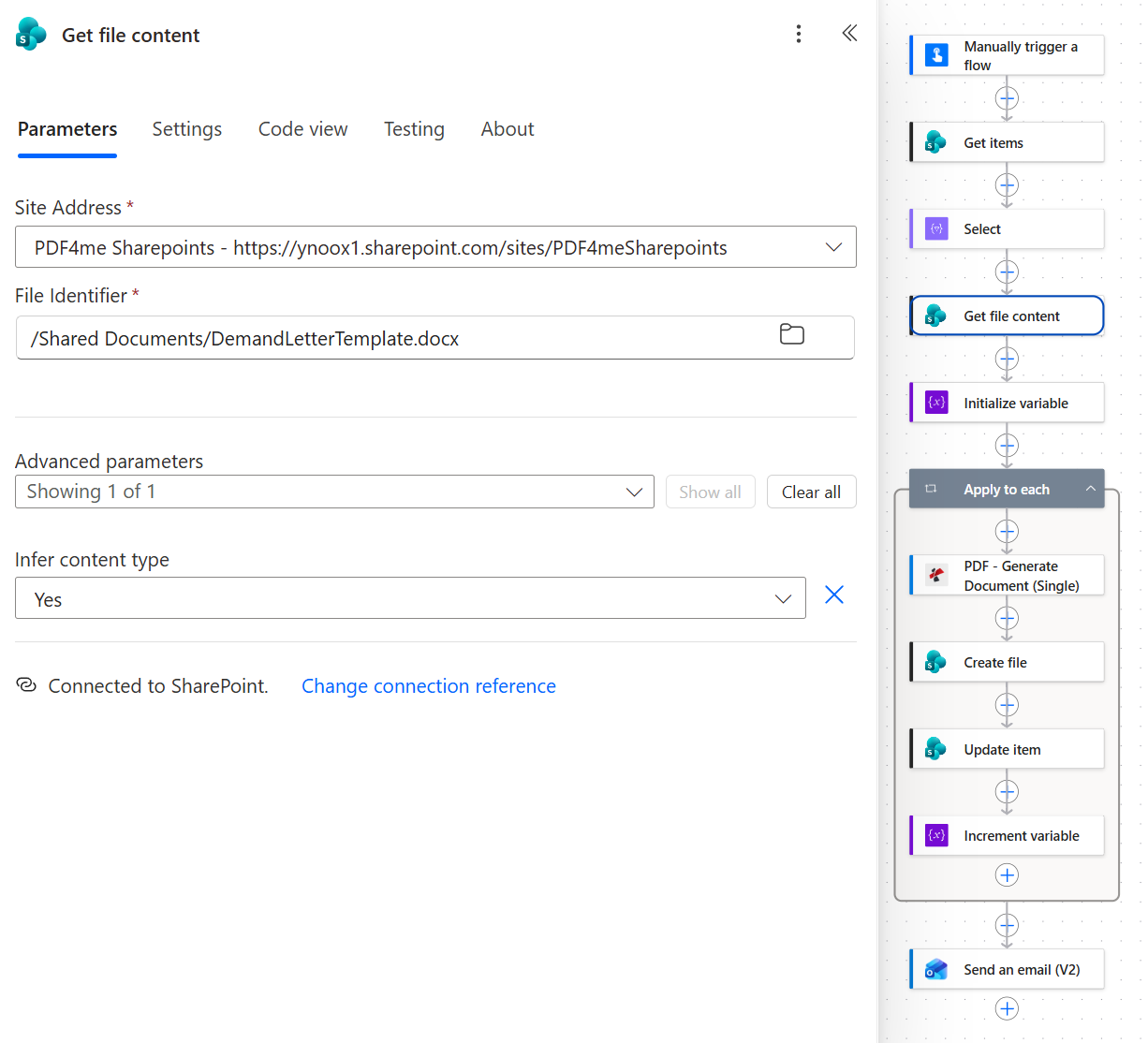Select the Create file card label
Image resolution: width=1148 pixels, height=1043 pixels.
pyautogui.click(x=995, y=663)
